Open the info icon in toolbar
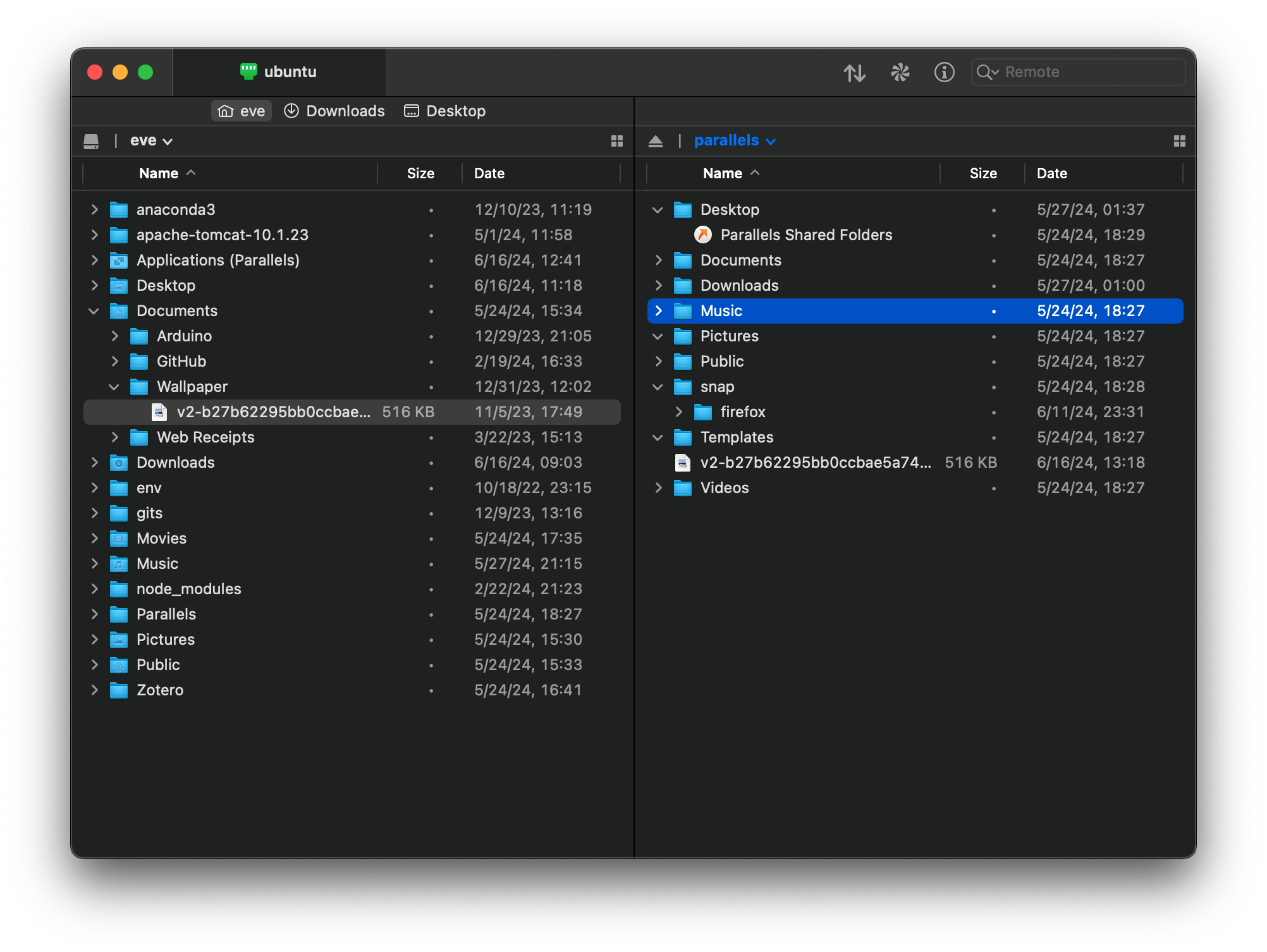The width and height of the screenshot is (1267, 952). (x=944, y=73)
